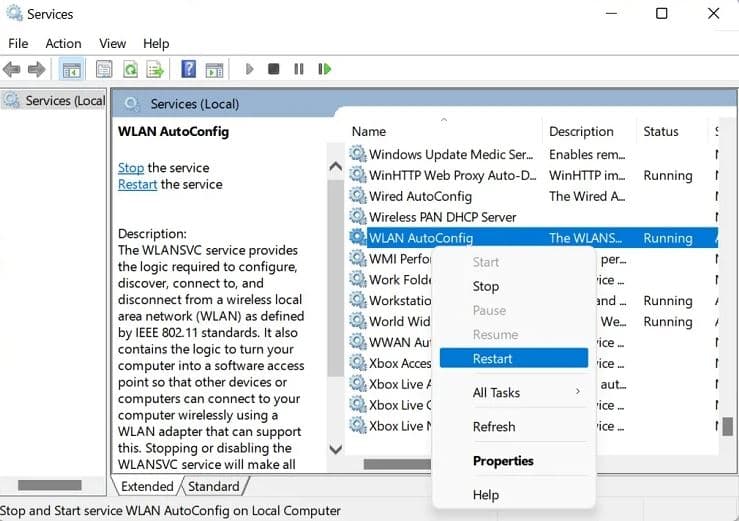Click 'The Wired A...' description cell

[x=587, y=196]
